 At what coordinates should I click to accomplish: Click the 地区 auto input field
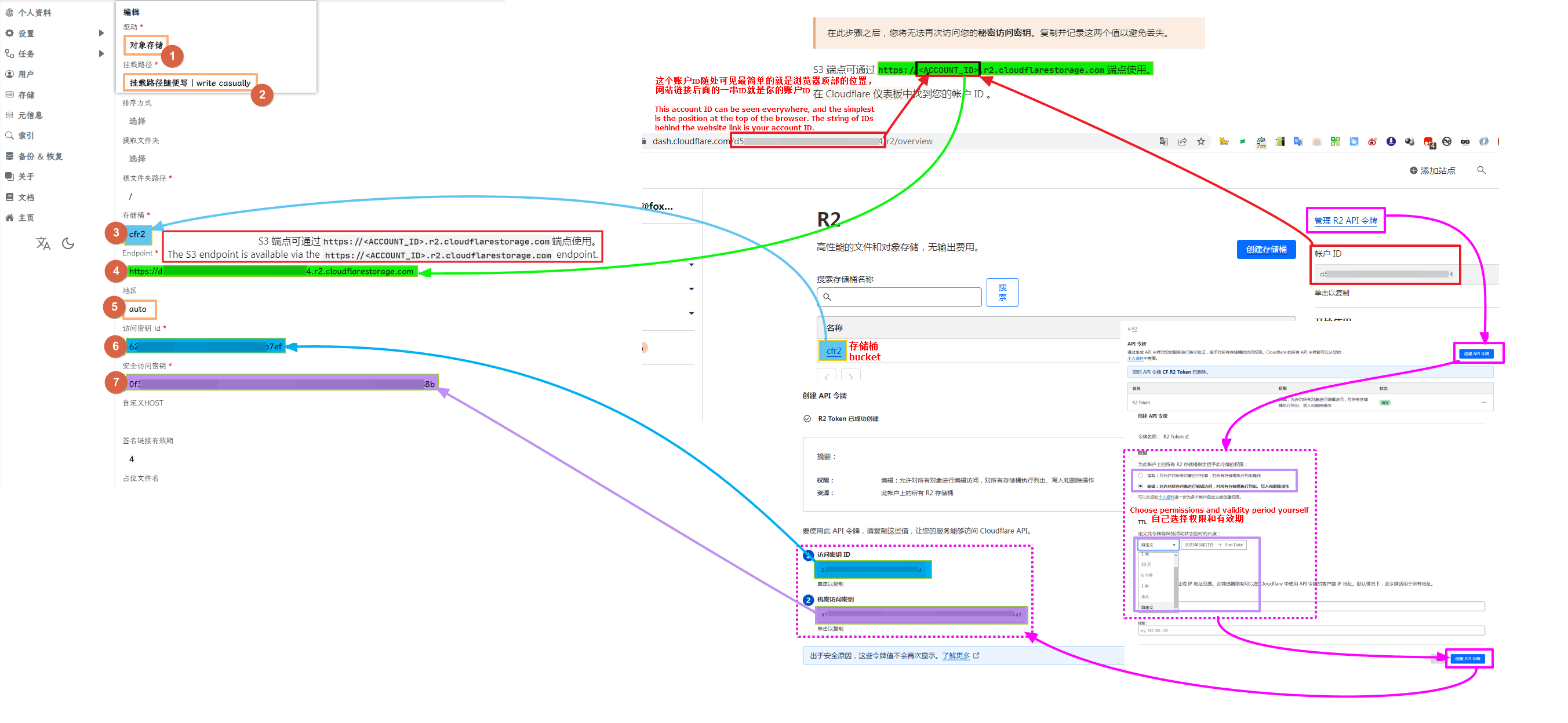coord(139,309)
